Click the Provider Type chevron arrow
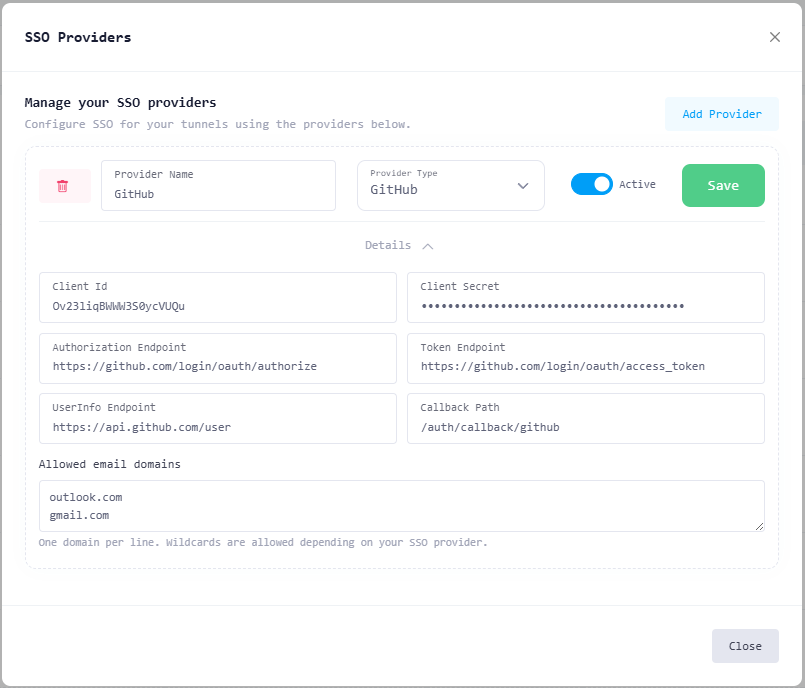Image resolution: width=805 pixels, height=688 pixels. (523, 186)
